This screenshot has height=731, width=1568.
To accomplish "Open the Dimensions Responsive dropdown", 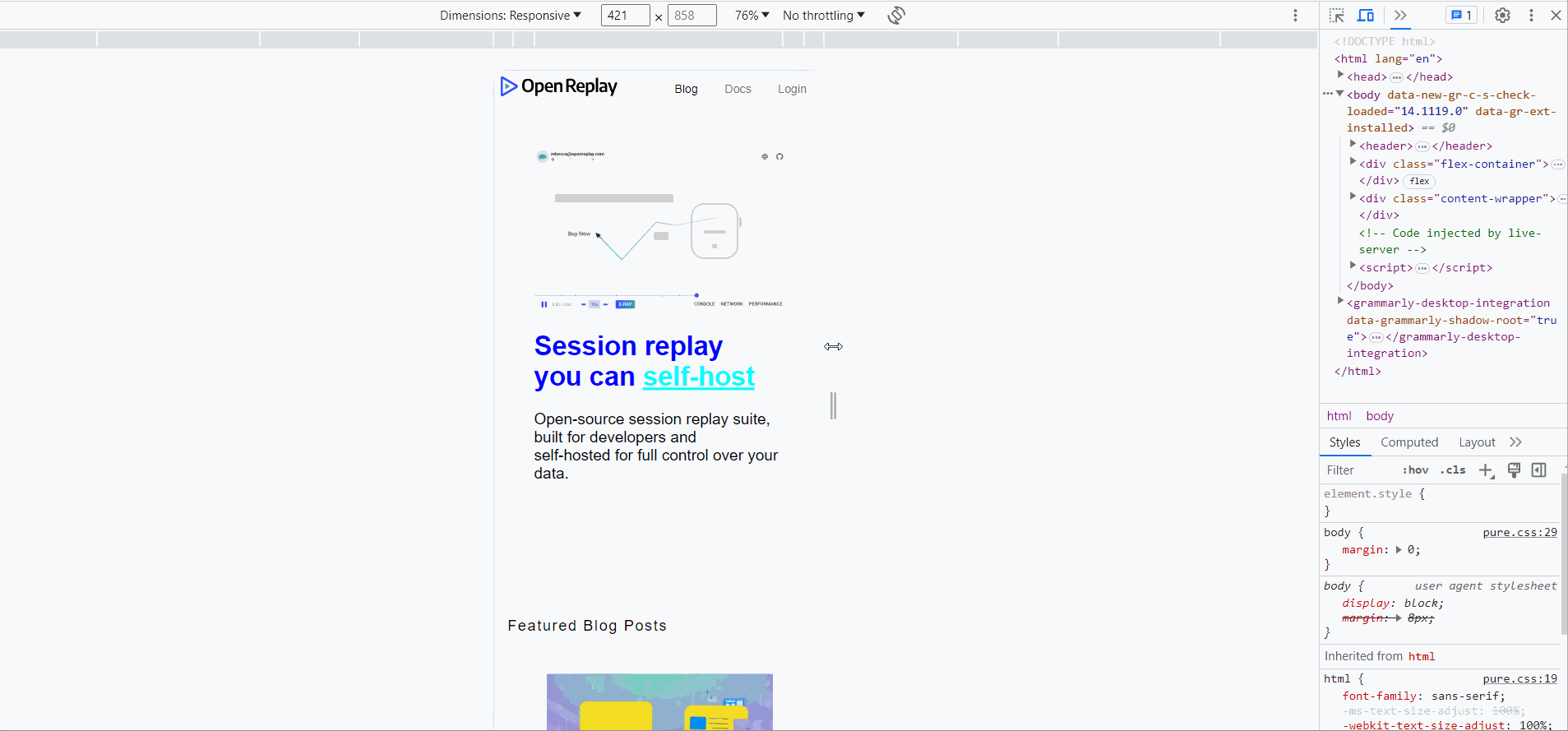I will [x=511, y=16].
